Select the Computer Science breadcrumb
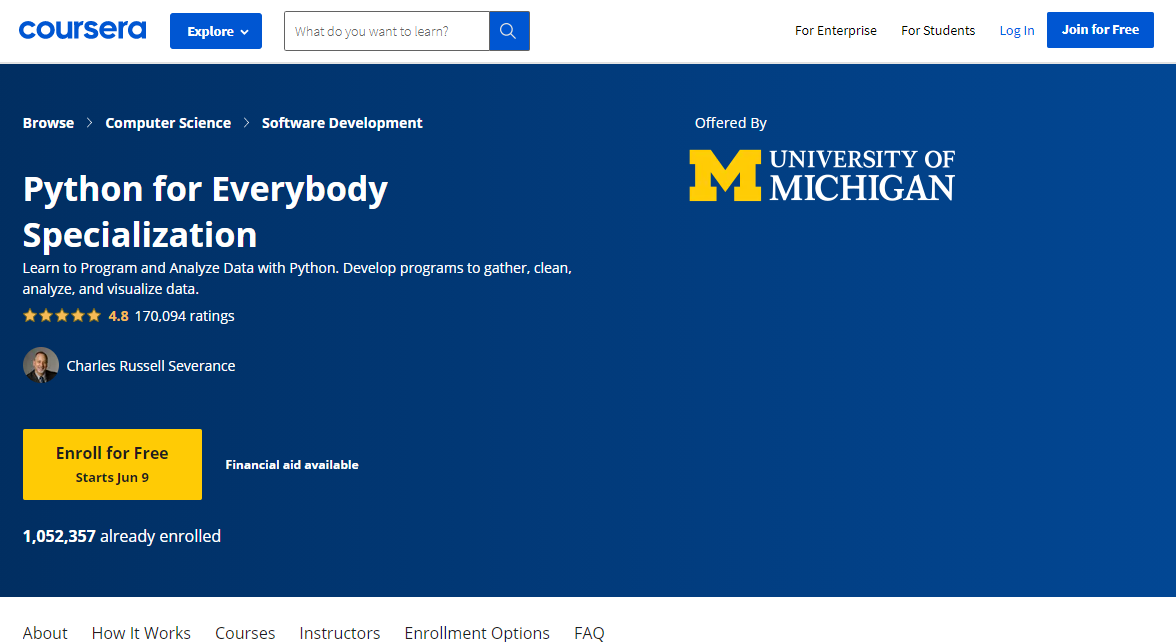Image resolution: width=1176 pixels, height=642 pixels. tap(168, 123)
